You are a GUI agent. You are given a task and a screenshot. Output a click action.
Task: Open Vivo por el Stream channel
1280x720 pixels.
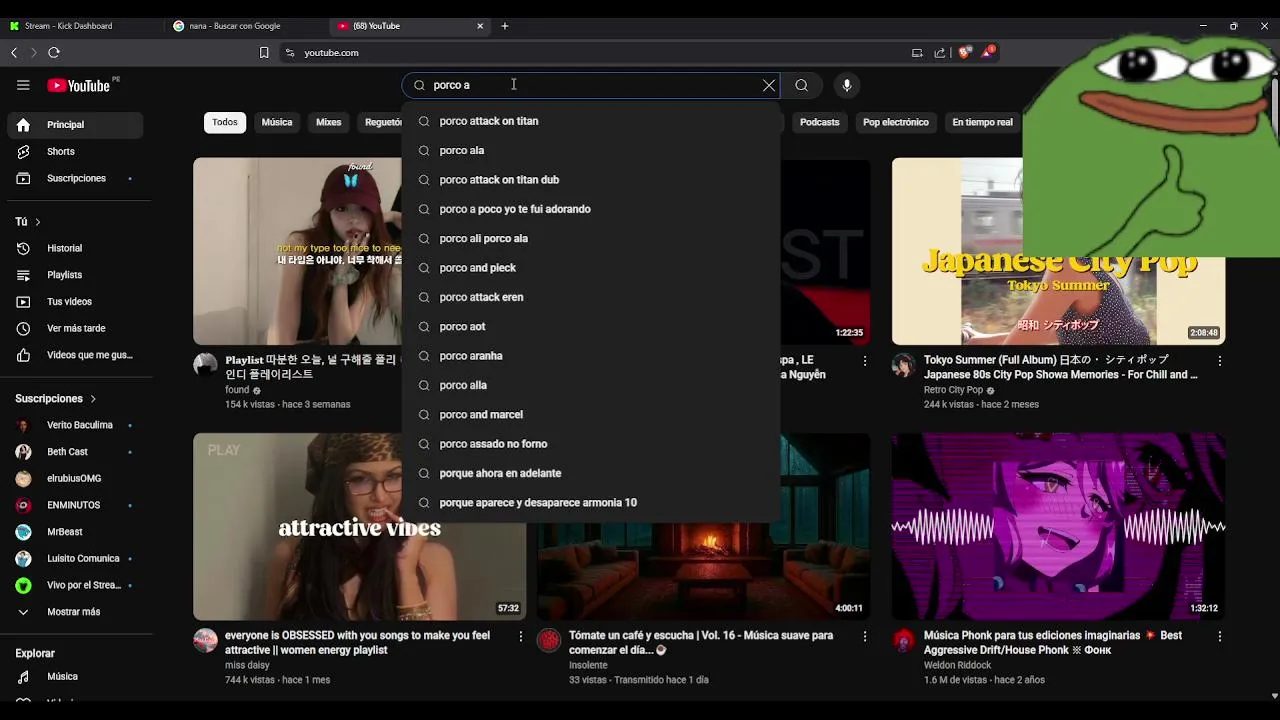[x=76, y=585]
